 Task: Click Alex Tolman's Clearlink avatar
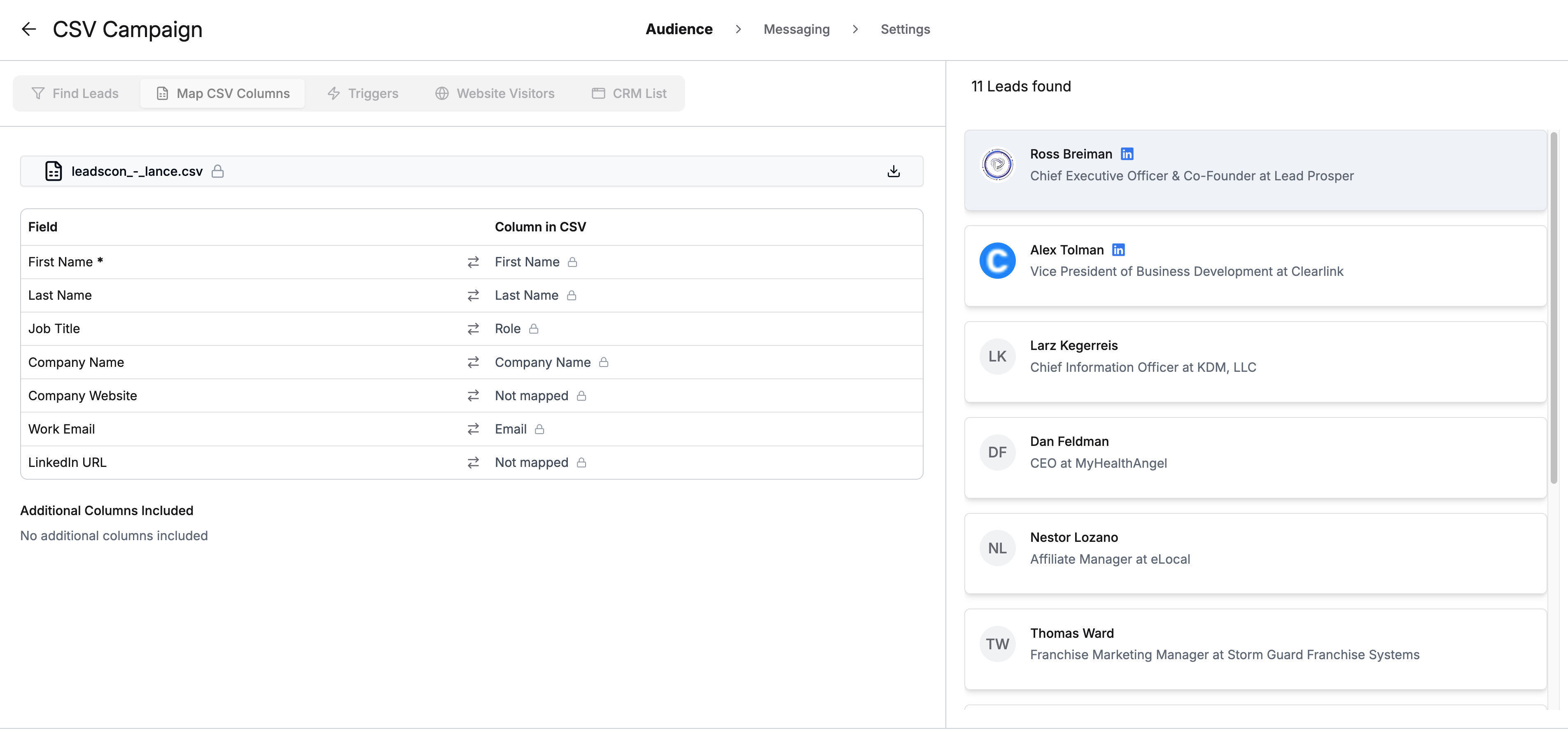998,261
